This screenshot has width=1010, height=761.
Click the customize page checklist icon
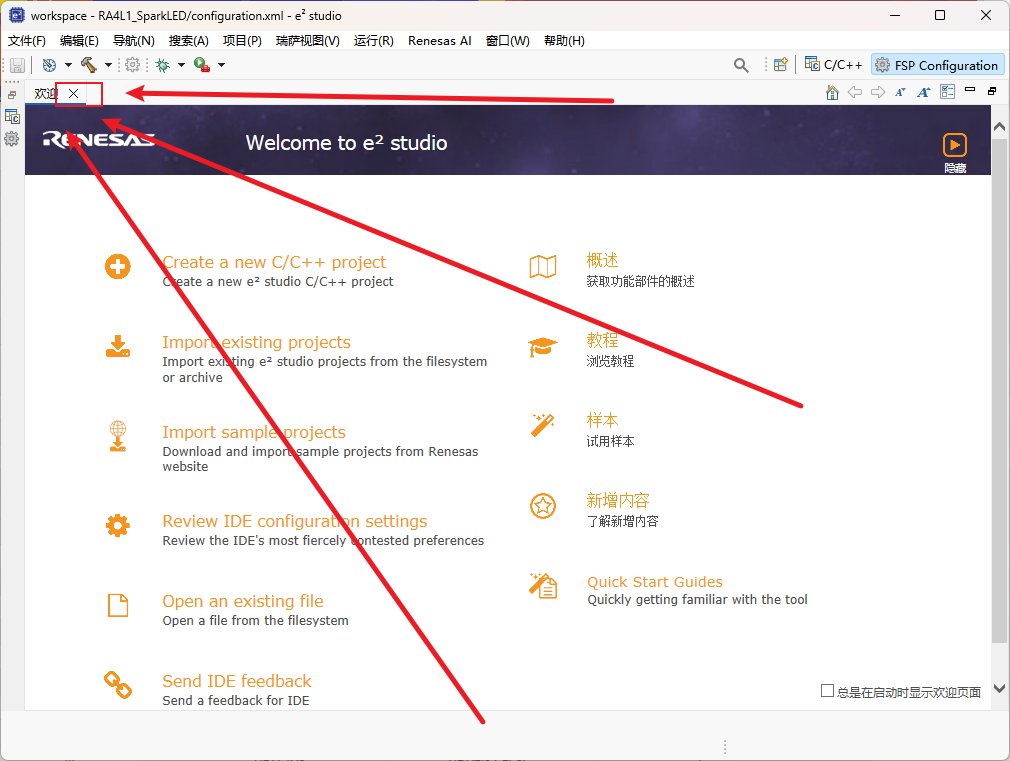pyautogui.click(x=947, y=92)
